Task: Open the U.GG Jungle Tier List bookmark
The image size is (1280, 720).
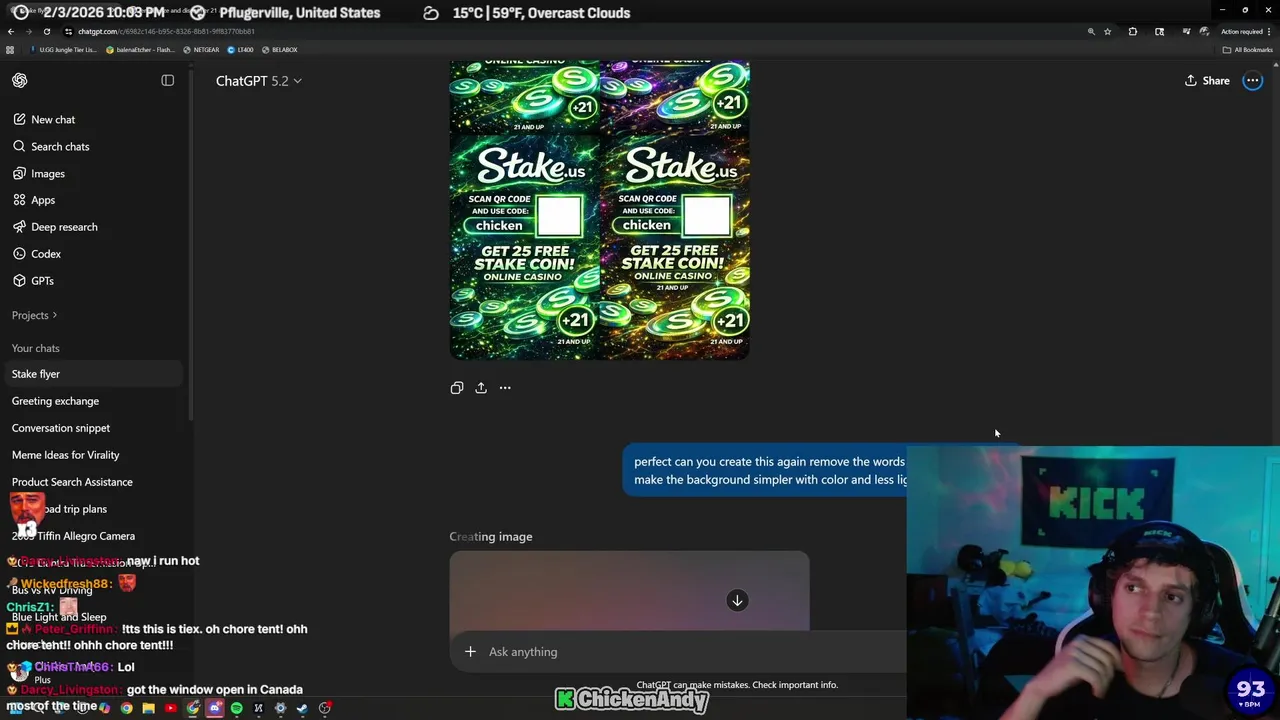Action: pos(63,50)
